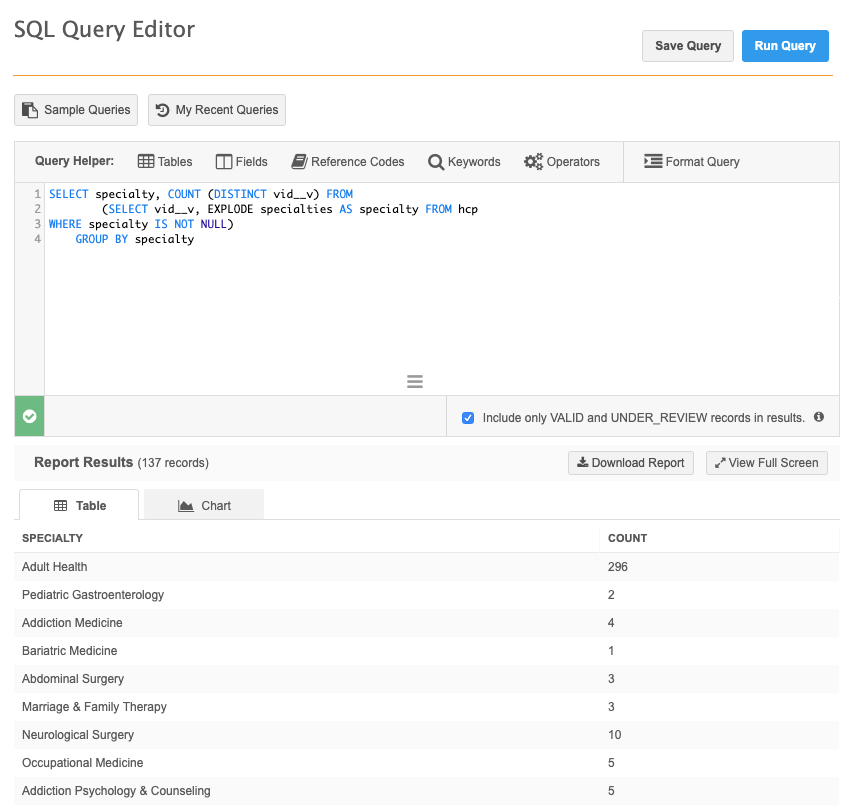
Task: Switch to the Chart tab
Action: [204, 506]
